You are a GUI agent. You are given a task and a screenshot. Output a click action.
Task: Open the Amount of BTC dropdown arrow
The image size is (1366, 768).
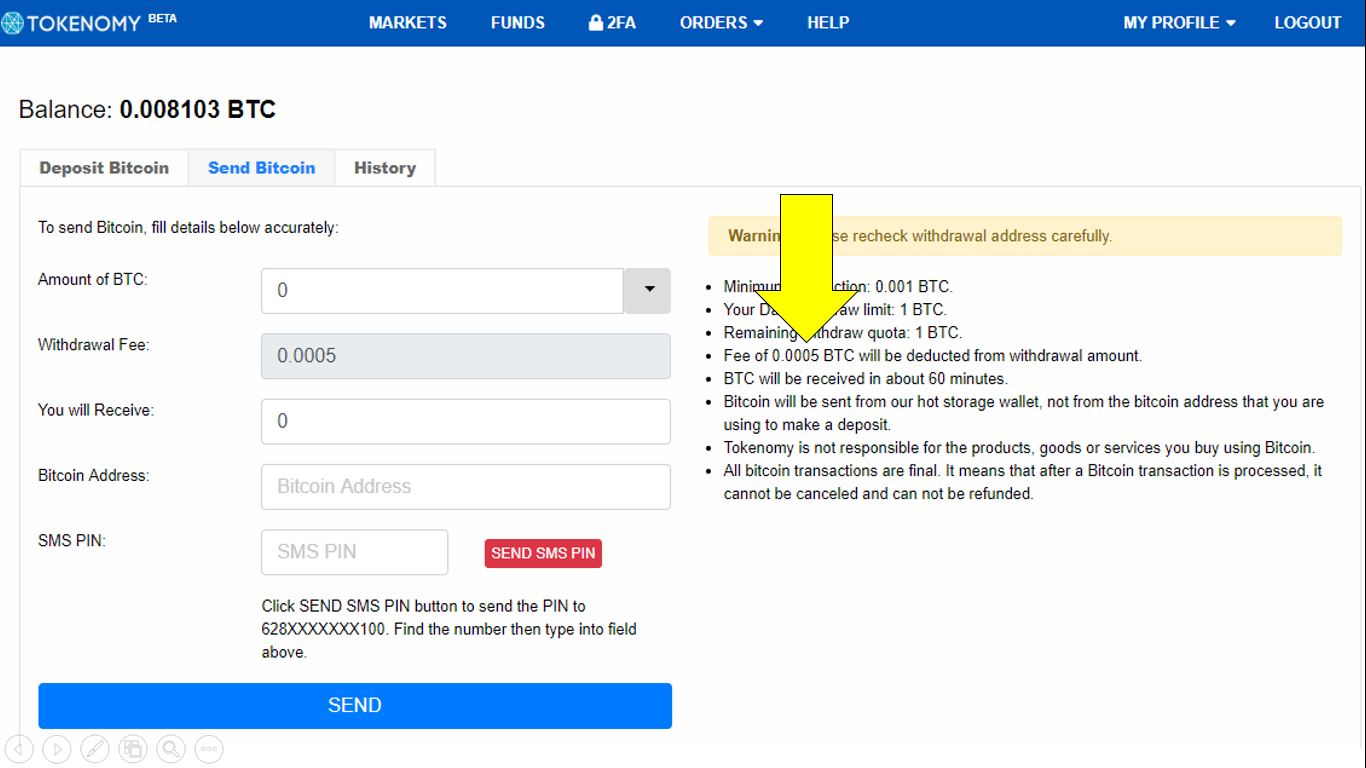coord(648,290)
